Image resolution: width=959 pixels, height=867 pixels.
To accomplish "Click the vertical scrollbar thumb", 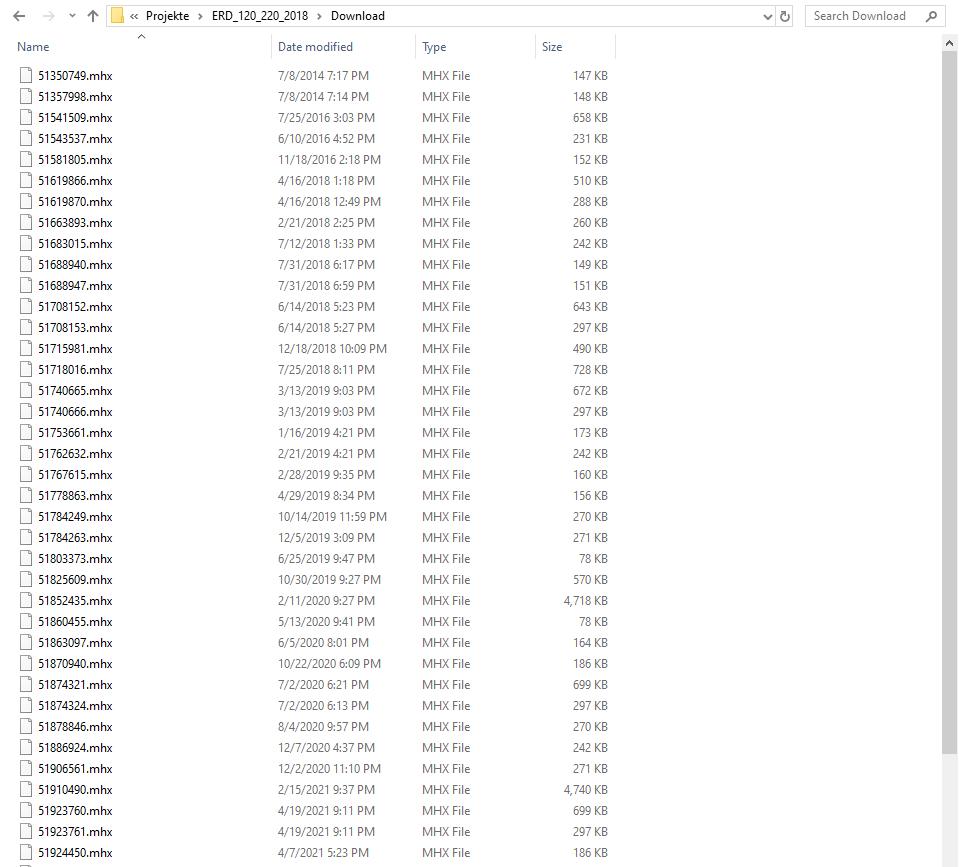I will 949,402.
